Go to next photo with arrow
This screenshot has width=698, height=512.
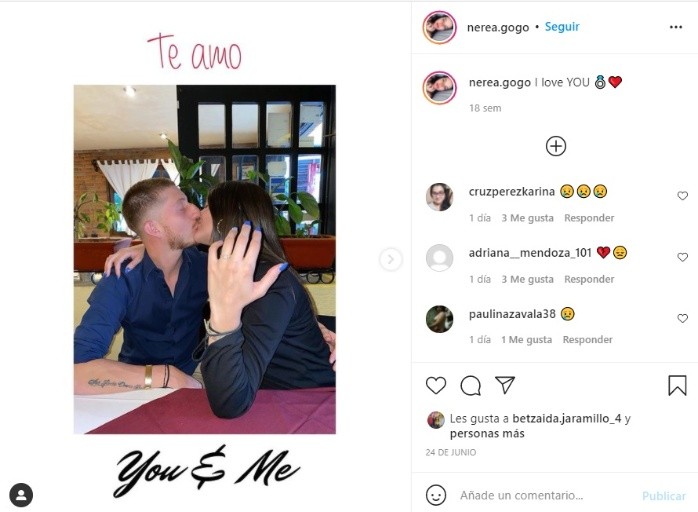(x=391, y=259)
